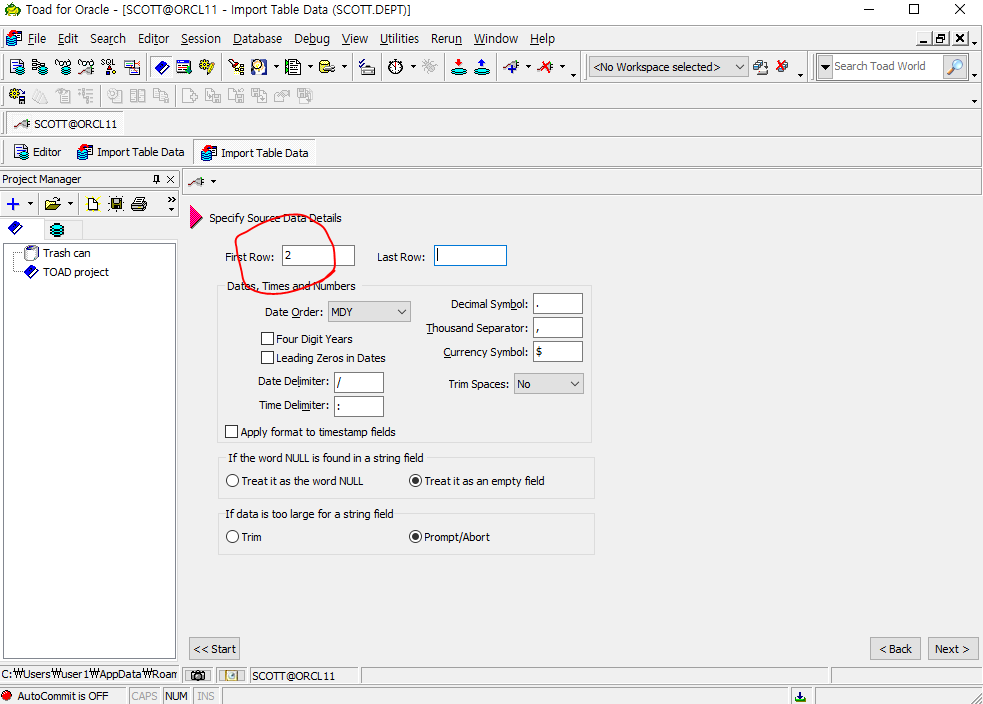Switch to the database tab in Project Manager
Image resolution: width=983 pixels, height=704 pixels.
point(57,229)
